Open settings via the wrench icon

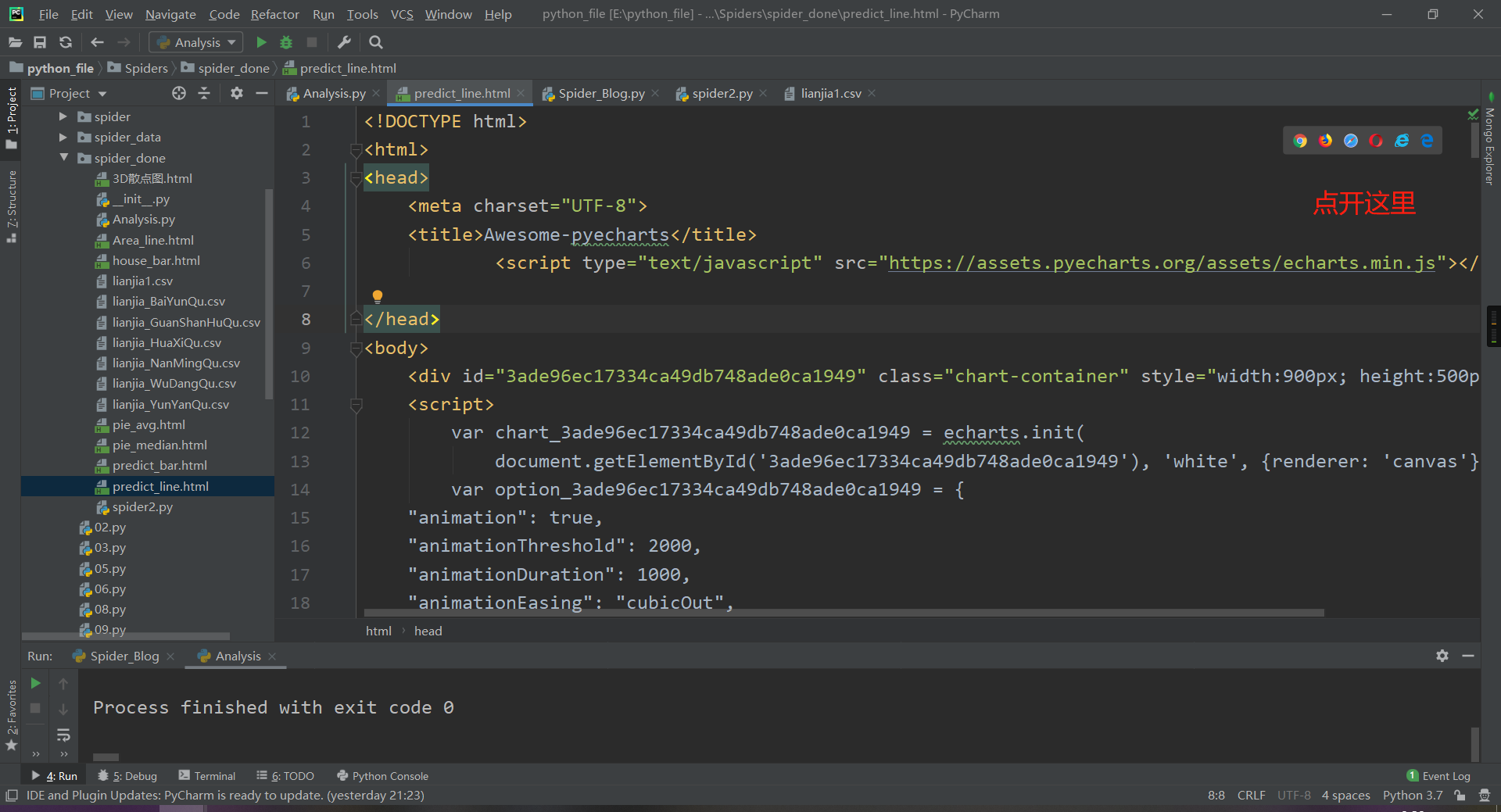pos(344,42)
